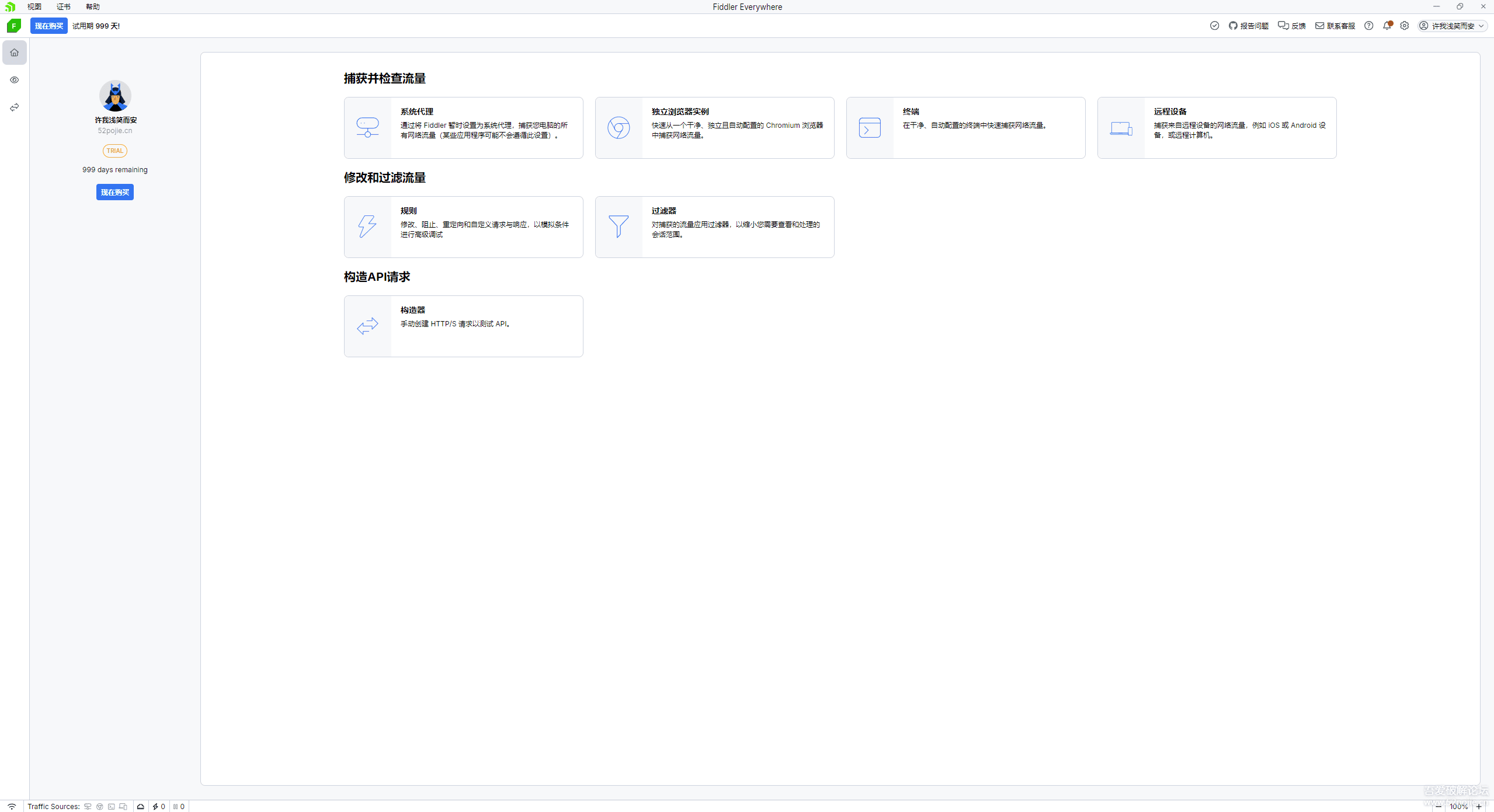Screen dimensions: 1494x812
Task: Click the Wi-Fi connection status icon
Action: [x=12, y=806]
